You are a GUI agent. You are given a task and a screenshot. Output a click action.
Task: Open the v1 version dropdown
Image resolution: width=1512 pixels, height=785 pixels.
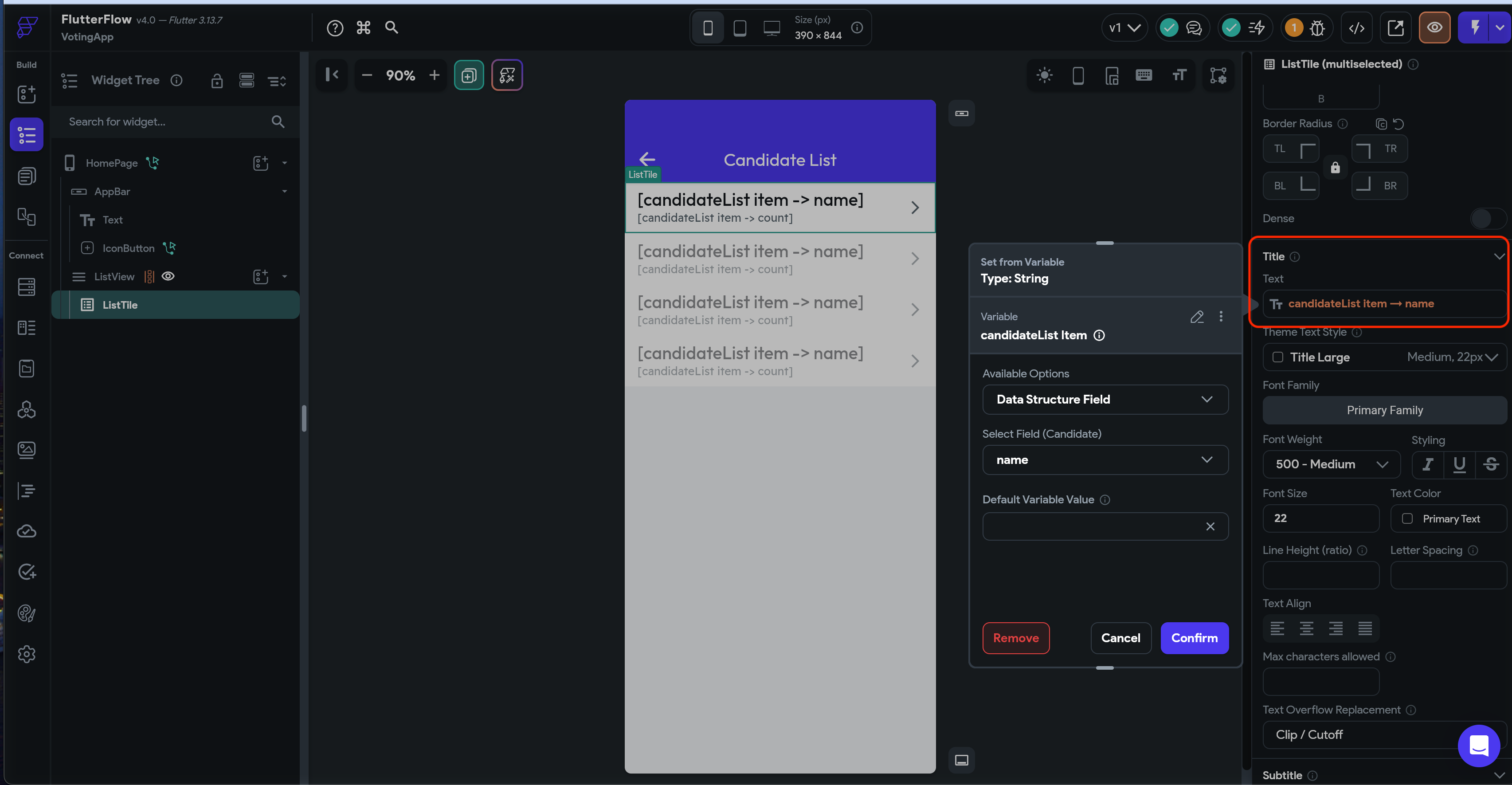[1124, 27]
